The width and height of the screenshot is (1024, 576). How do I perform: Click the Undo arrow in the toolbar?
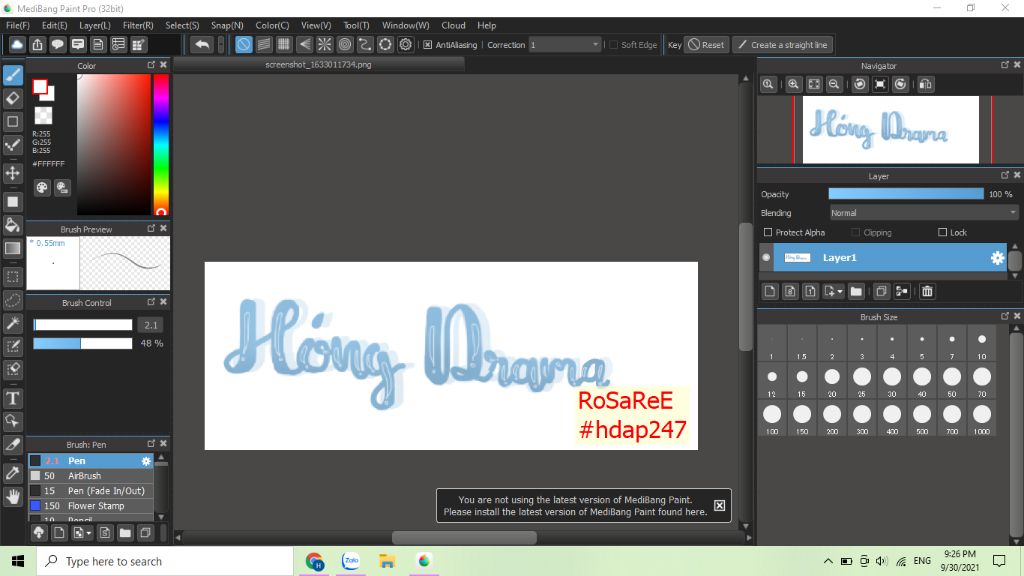(202, 44)
